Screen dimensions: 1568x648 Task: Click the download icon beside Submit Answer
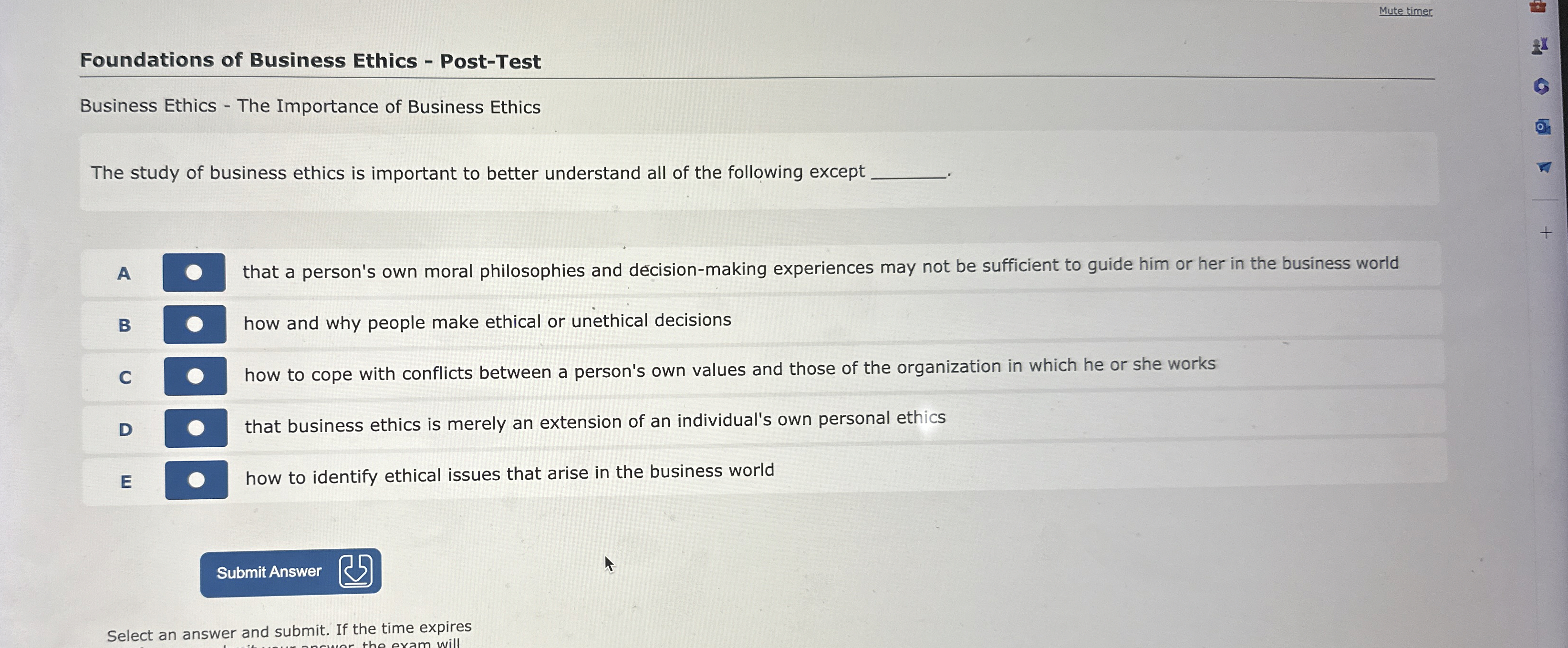[355, 571]
